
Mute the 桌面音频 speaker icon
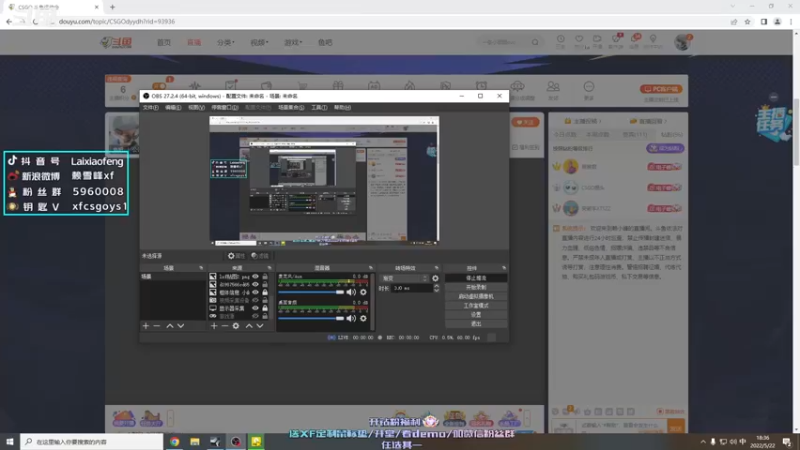351,318
